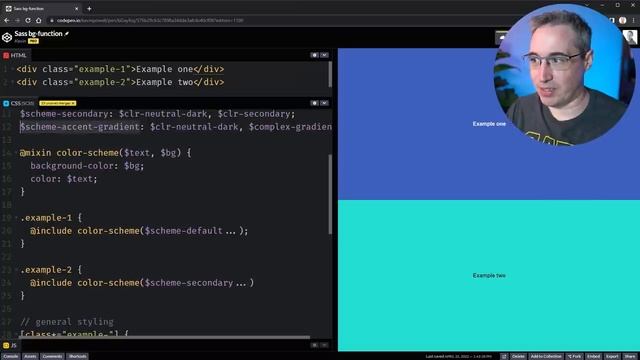Open Chrome profile avatar
This screenshot has height=360, width=640.
(622, 20)
